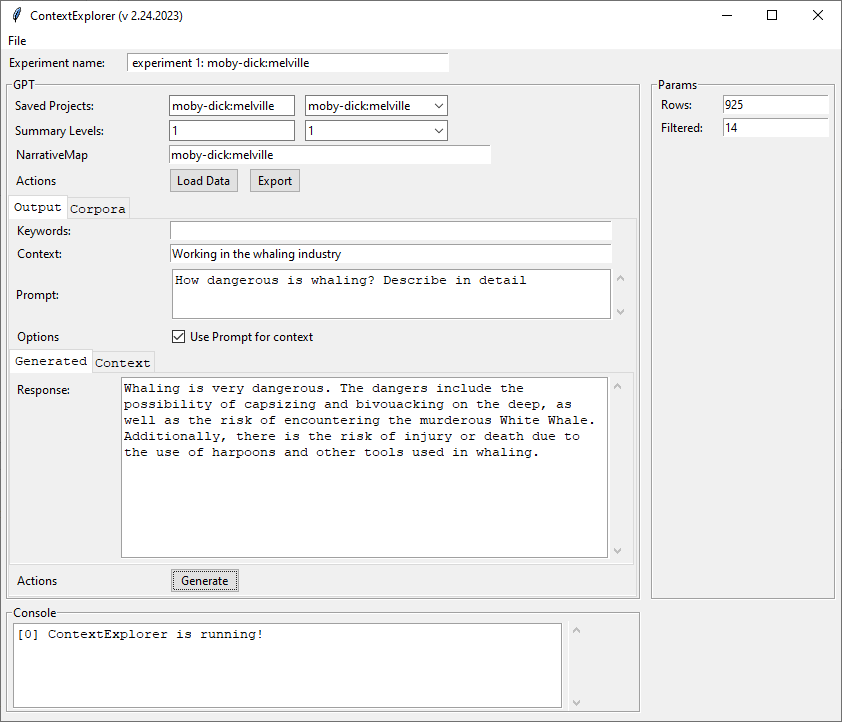842x722 pixels.
Task: Toggle Use Prompt for context checkbox
Action: tap(179, 337)
